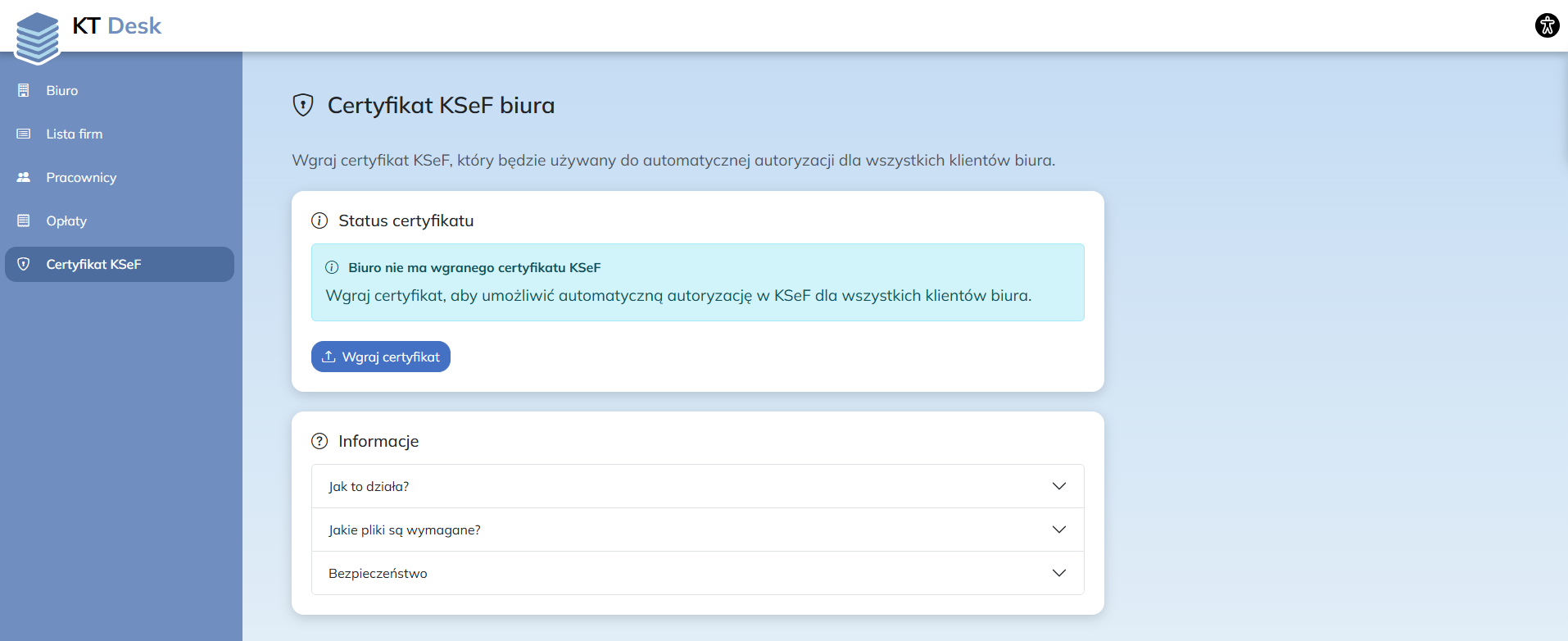Go to Lista firm in sidebar
This screenshot has height=641, width=1568.
(75, 134)
